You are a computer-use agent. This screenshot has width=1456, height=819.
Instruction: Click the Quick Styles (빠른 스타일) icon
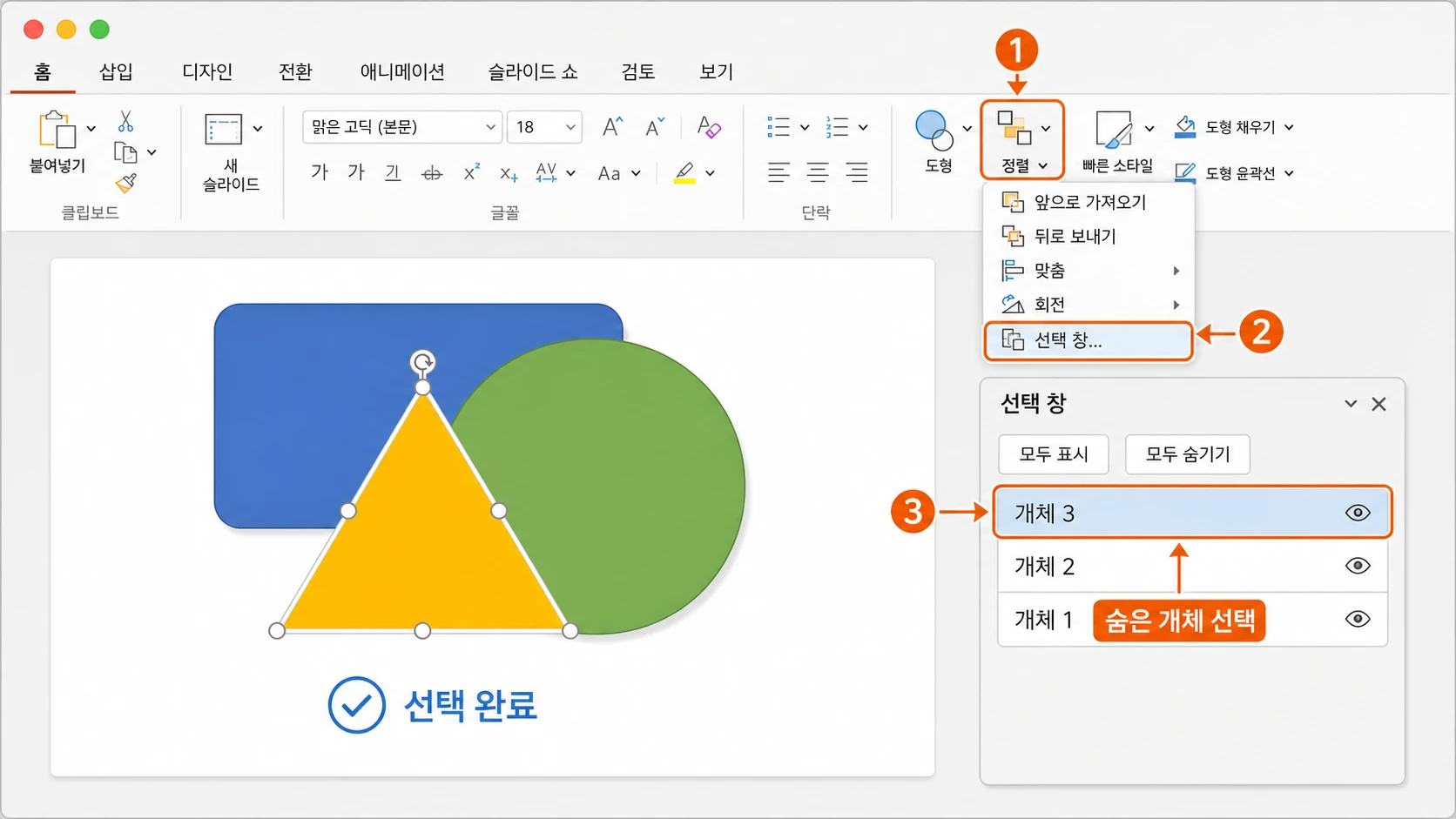1114,130
